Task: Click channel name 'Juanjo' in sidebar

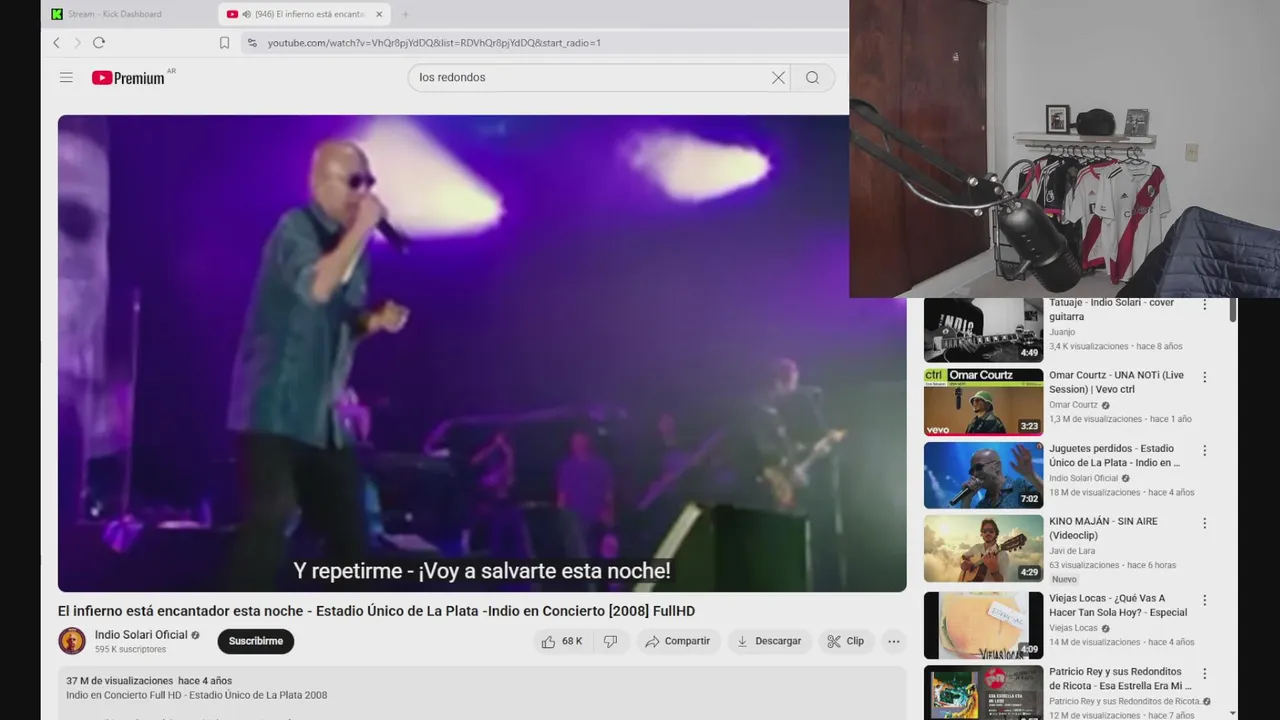Action: pos(1062,332)
